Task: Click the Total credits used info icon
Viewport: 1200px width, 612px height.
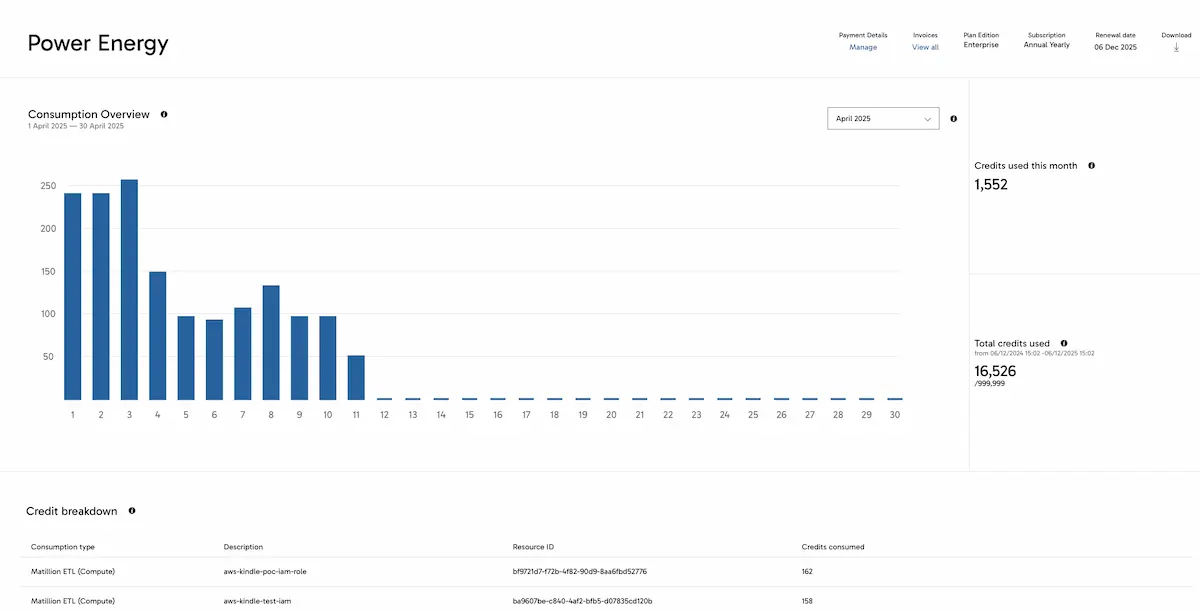Action: coord(1063,343)
